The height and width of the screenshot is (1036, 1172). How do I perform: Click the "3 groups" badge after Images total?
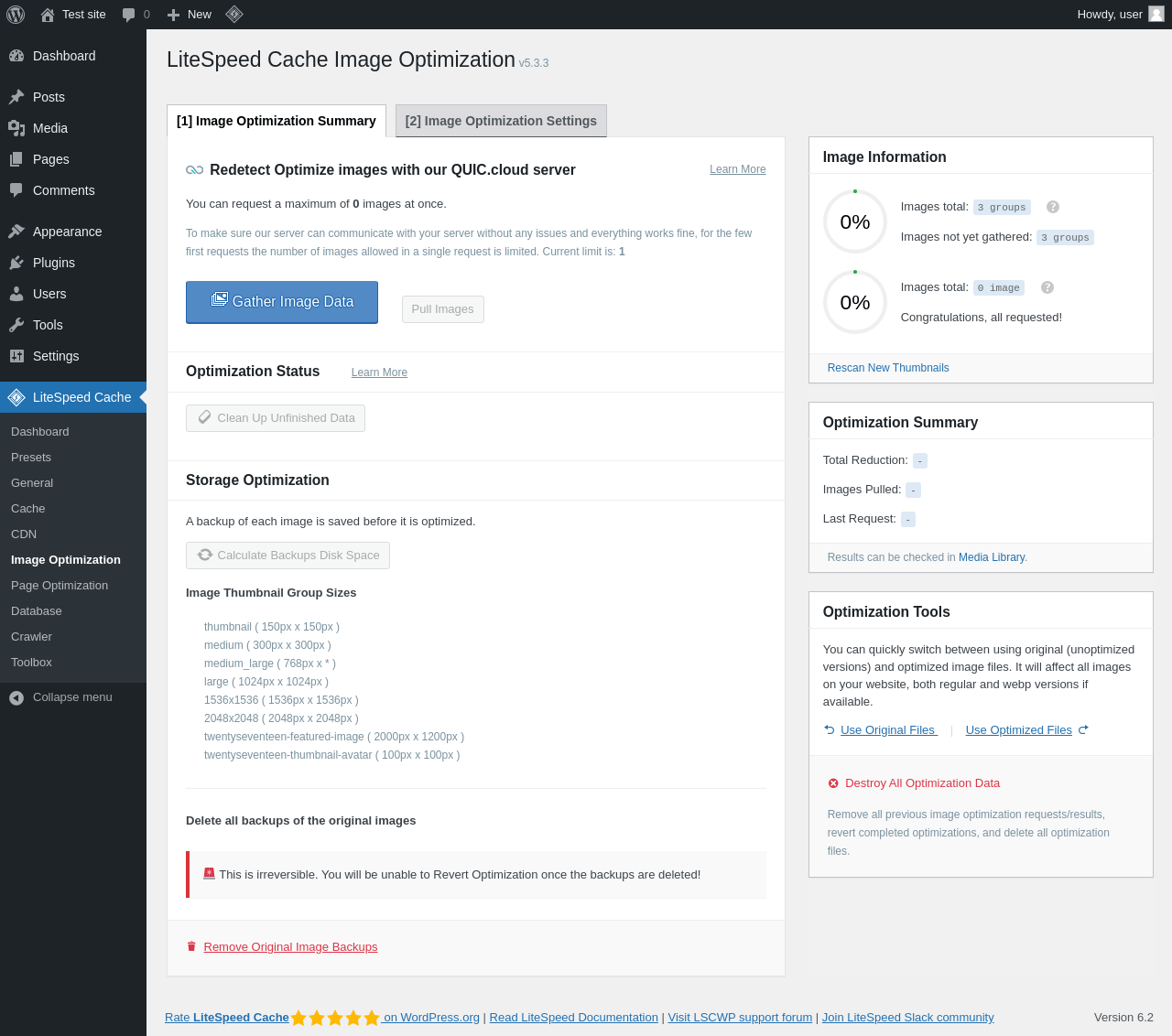1002,208
